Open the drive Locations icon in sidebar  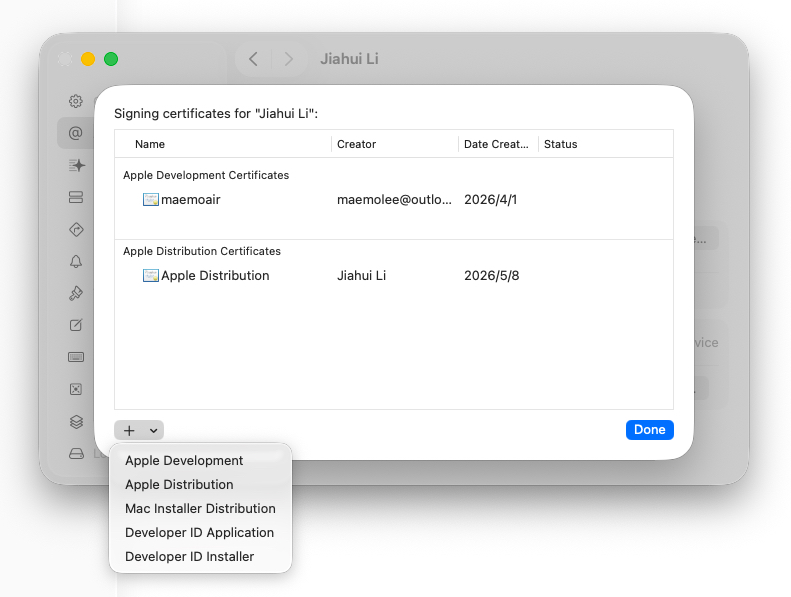pos(76,454)
